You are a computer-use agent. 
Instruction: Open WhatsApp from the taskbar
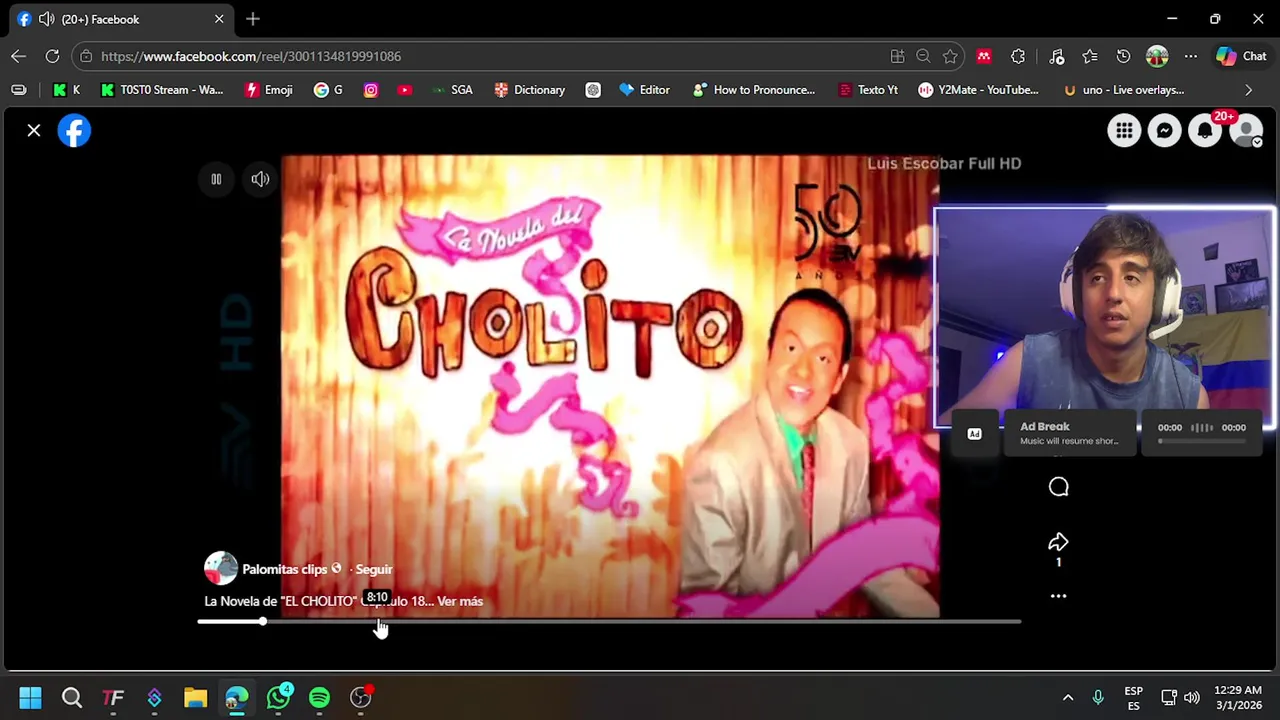(x=278, y=697)
